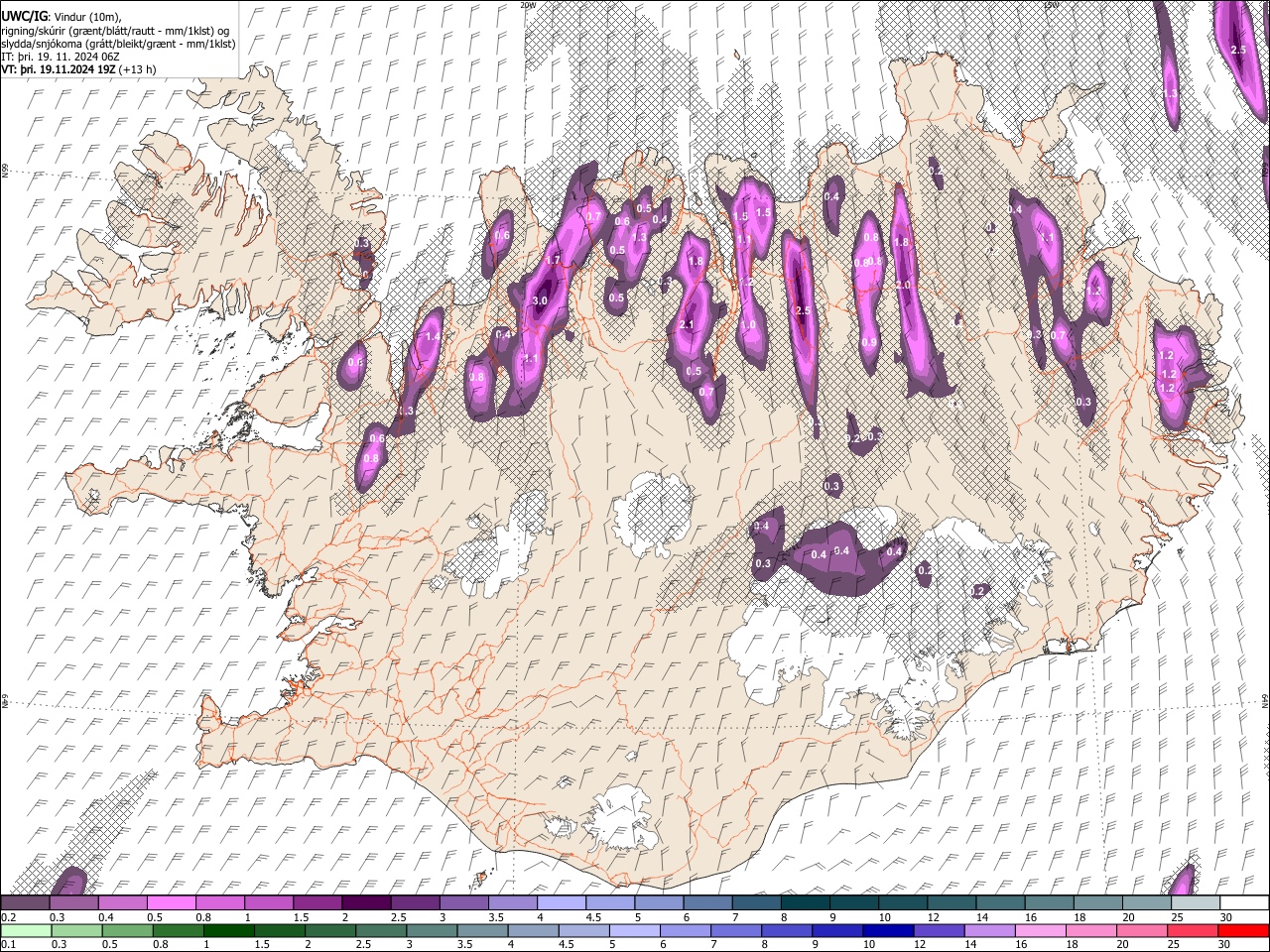Select the darkest green lower swatch labeled 1

click(x=228, y=931)
